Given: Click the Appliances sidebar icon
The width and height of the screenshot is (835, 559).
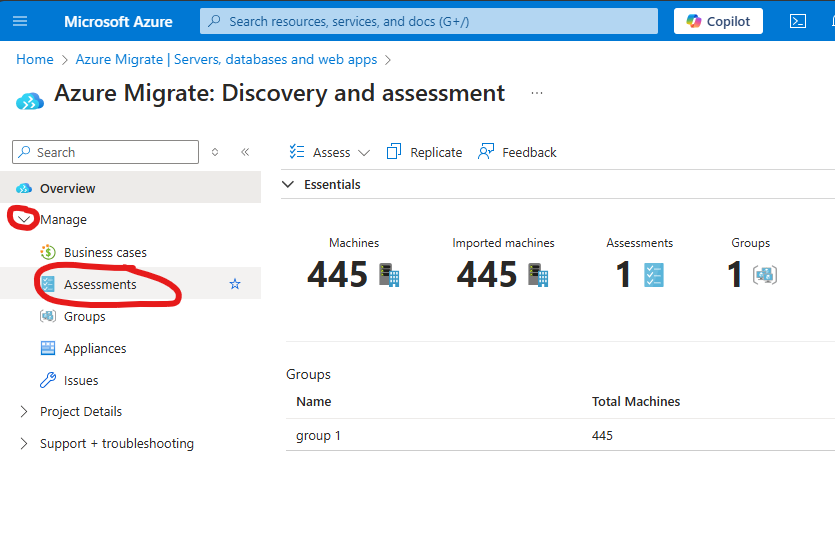Looking at the screenshot, I should click(48, 348).
